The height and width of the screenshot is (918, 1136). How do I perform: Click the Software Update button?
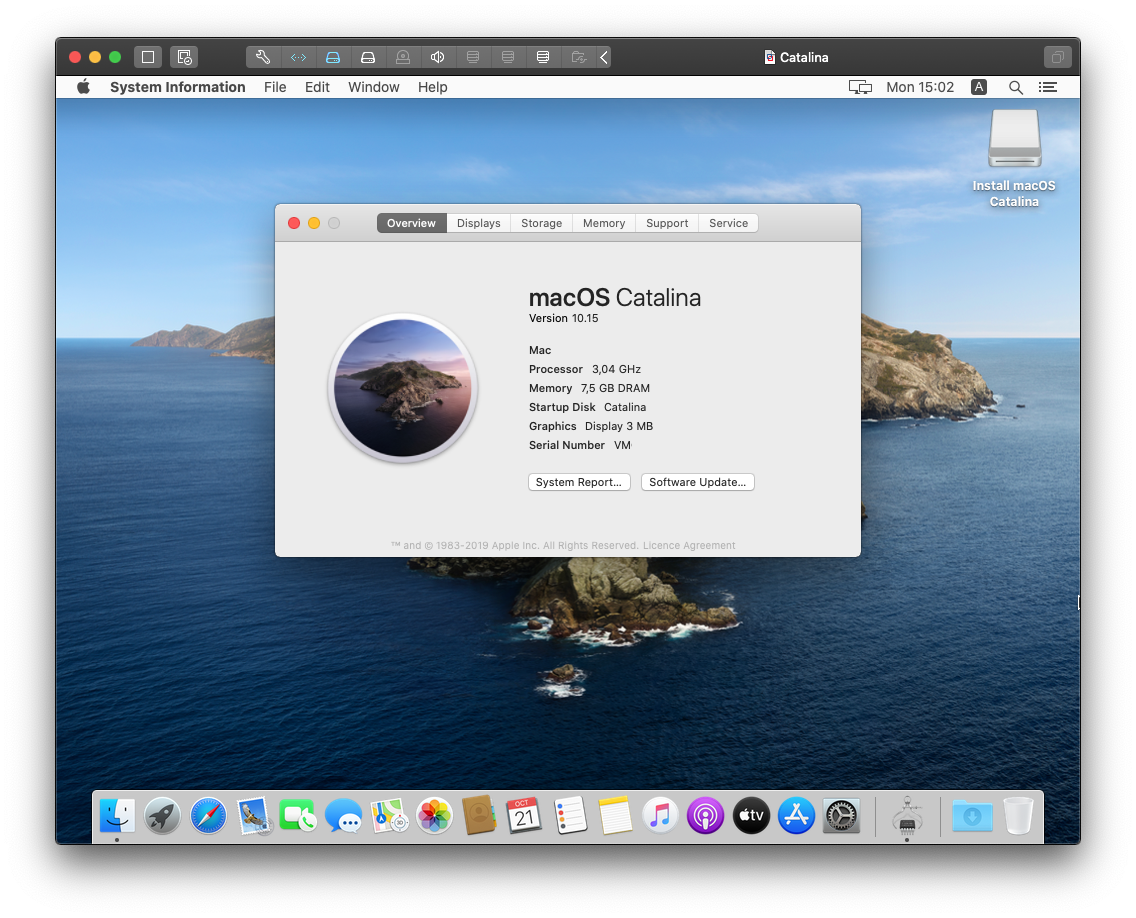pos(698,483)
